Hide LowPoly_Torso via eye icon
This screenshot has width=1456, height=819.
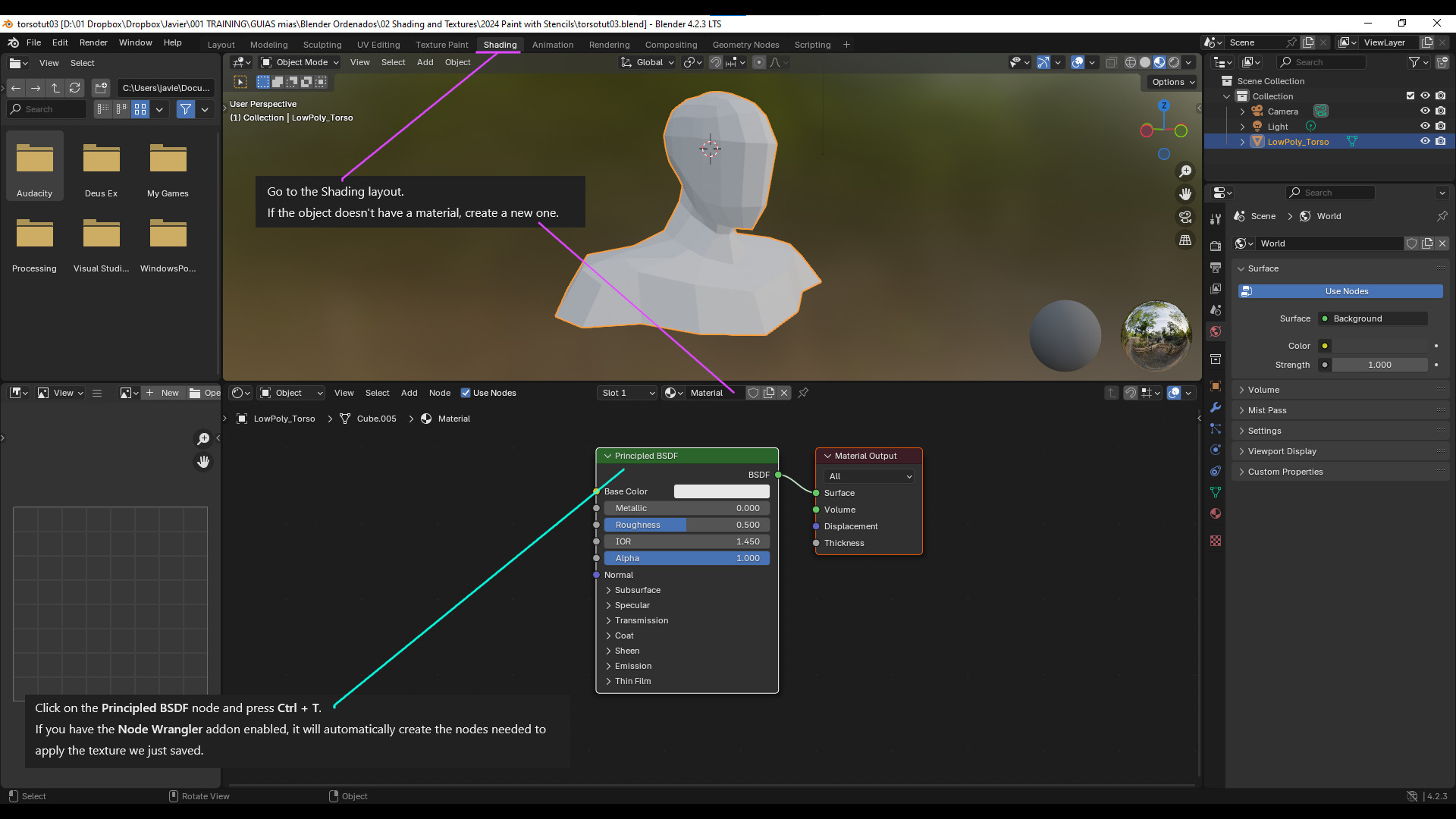tap(1425, 141)
